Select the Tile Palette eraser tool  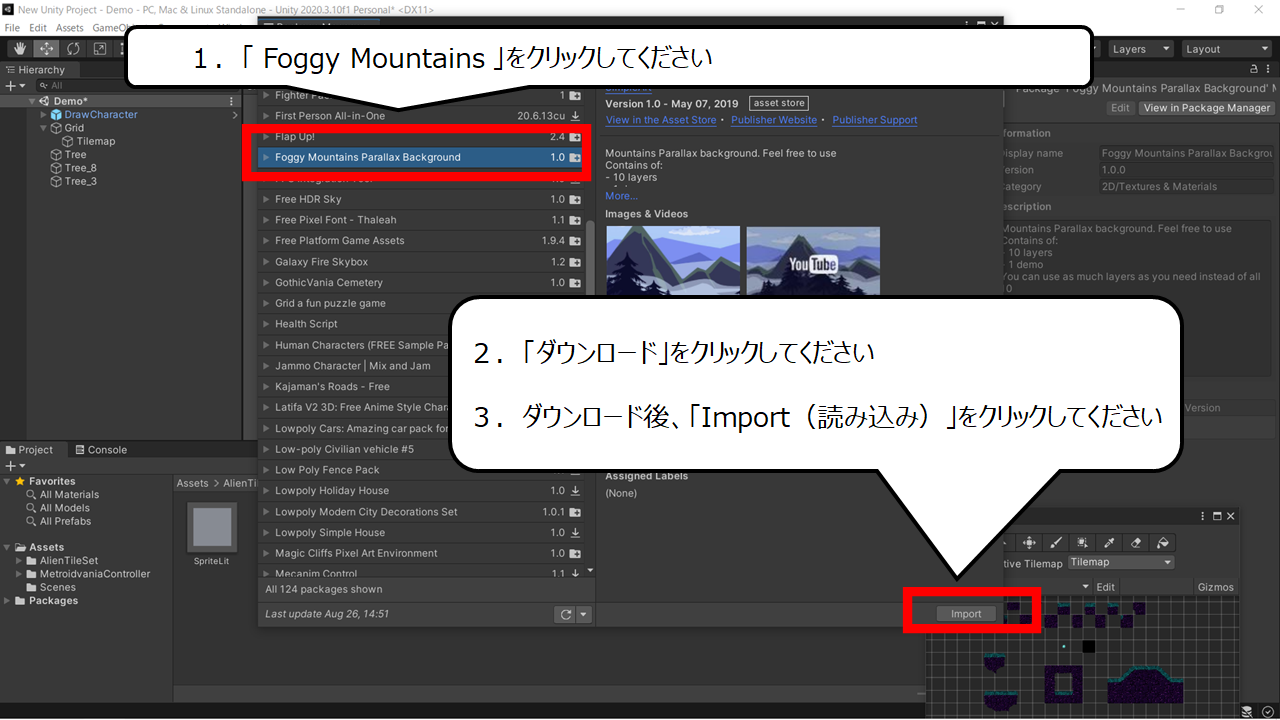click(1136, 542)
